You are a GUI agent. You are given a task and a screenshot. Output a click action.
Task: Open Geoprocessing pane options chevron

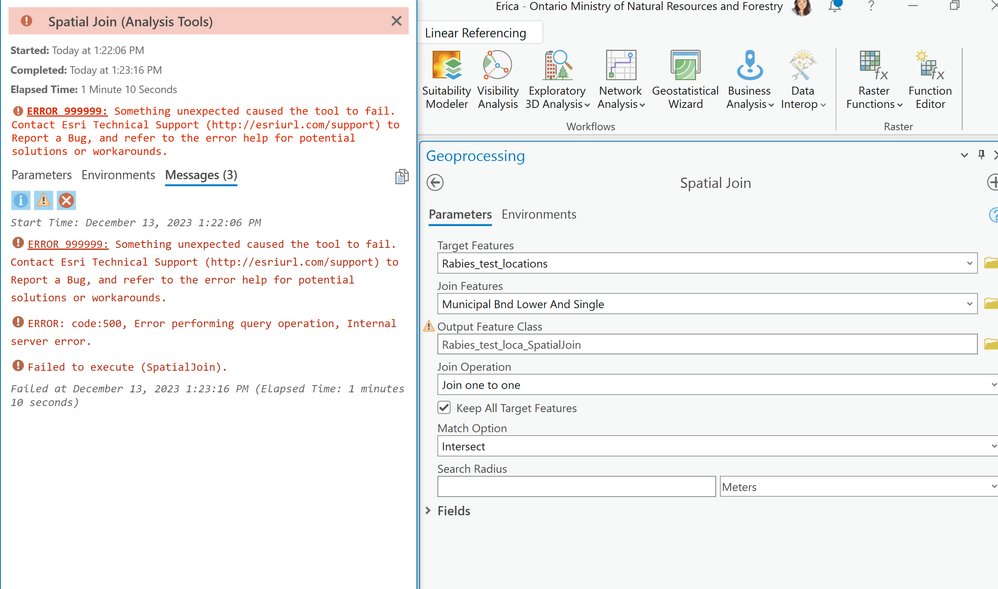[964, 155]
